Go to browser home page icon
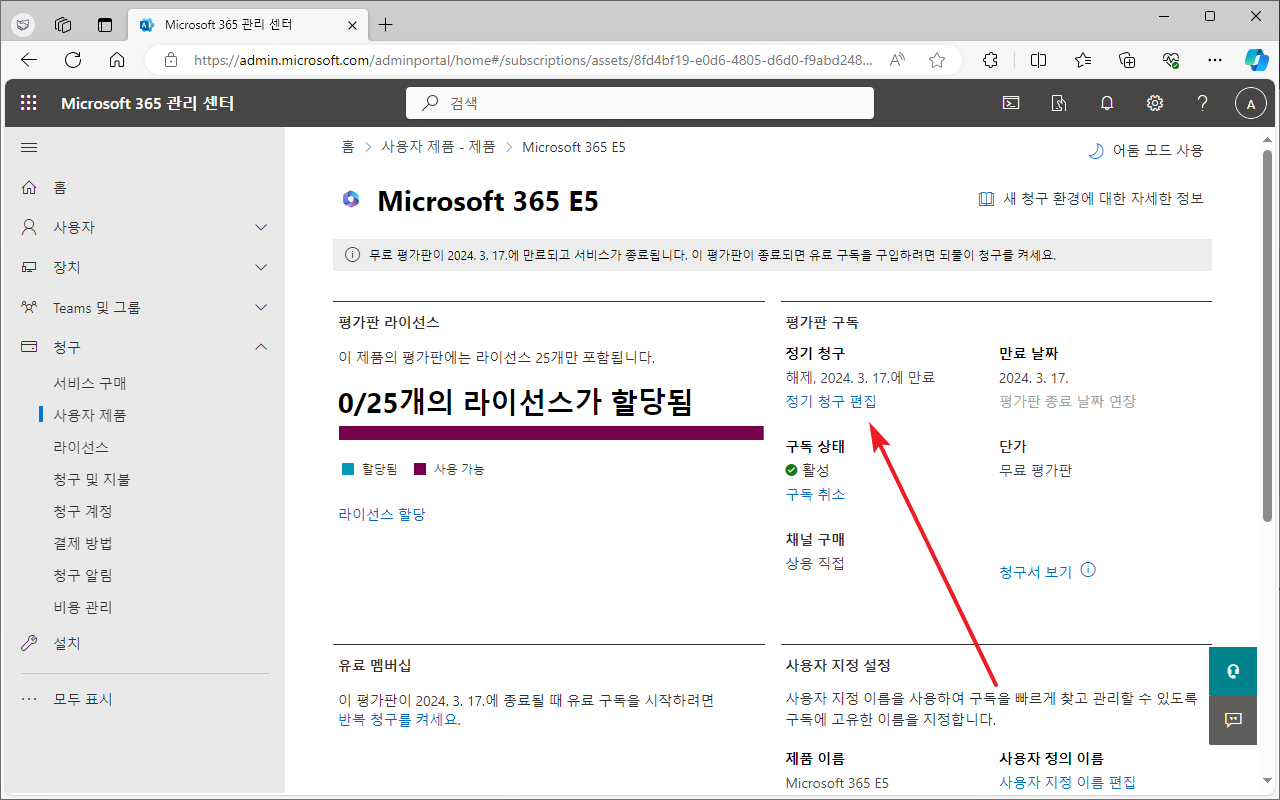 117,60
